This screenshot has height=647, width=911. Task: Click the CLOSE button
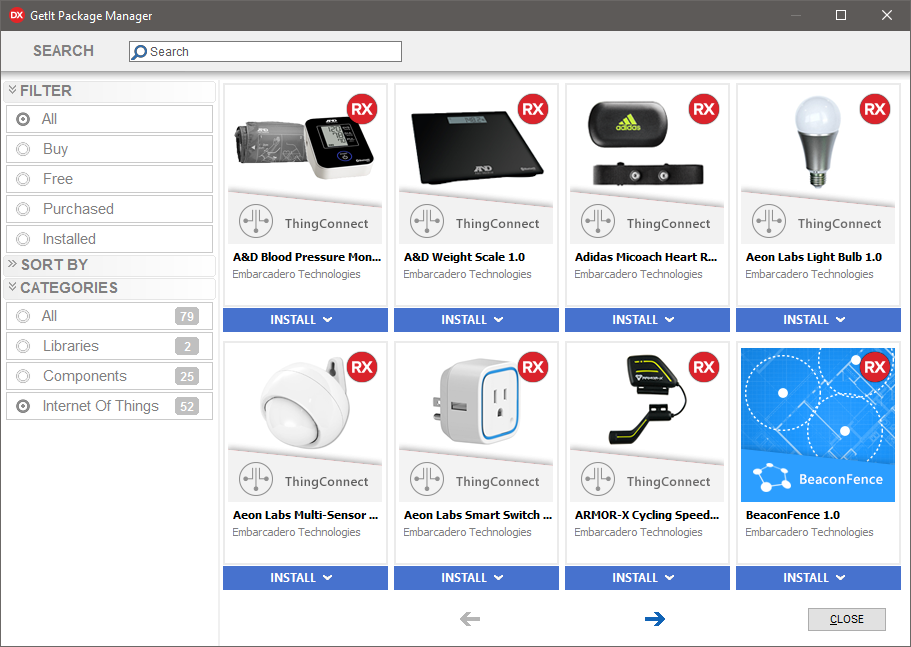pyautogui.click(x=847, y=620)
